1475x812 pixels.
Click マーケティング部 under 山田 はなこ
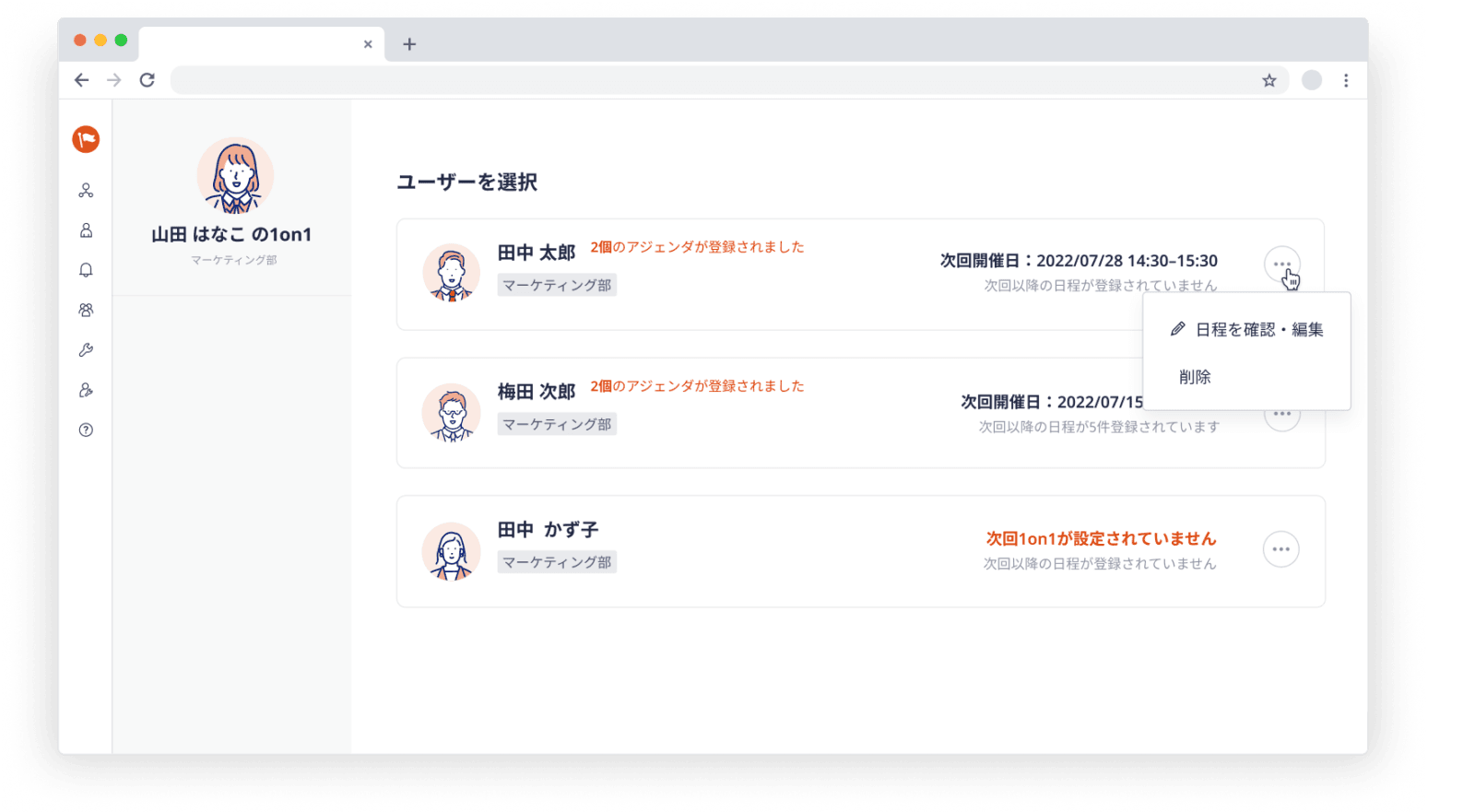[x=233, y=260]
